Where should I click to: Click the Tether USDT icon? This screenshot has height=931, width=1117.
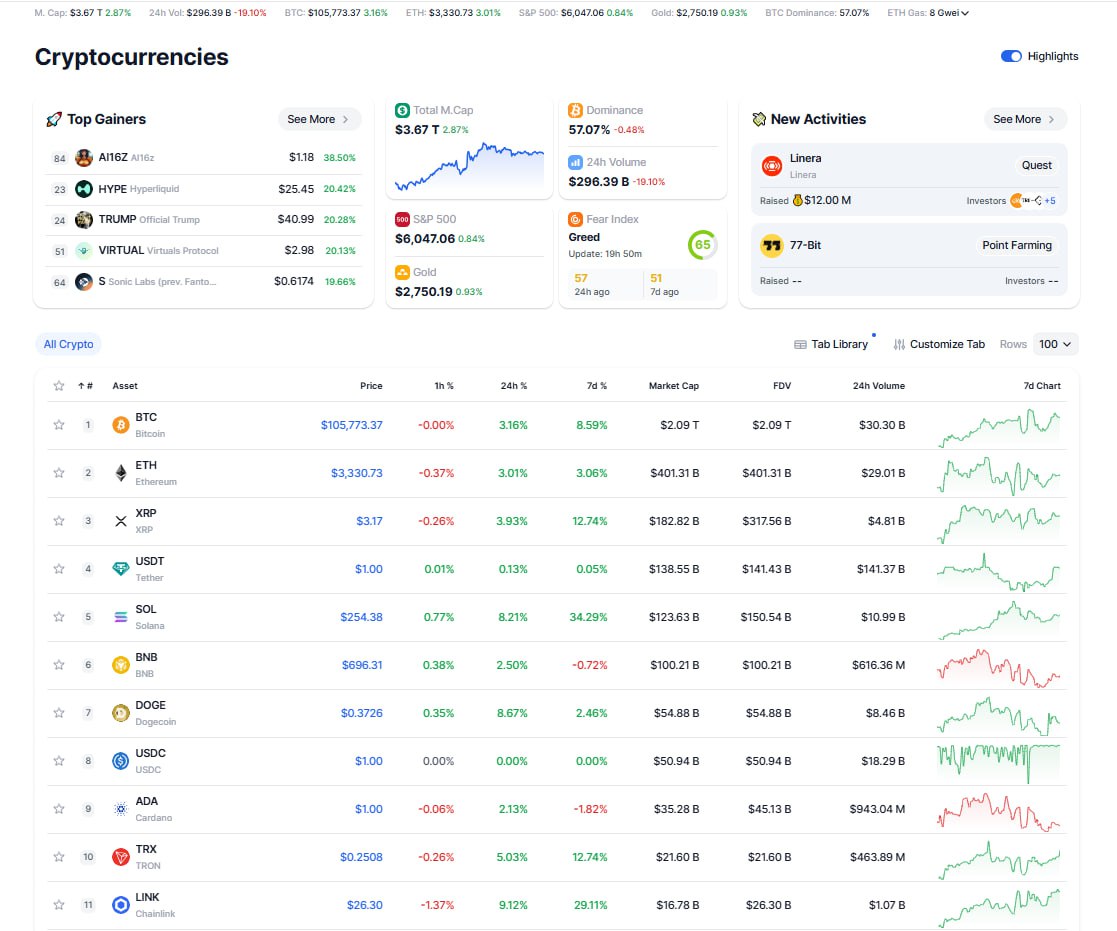(x=121, y=569)
